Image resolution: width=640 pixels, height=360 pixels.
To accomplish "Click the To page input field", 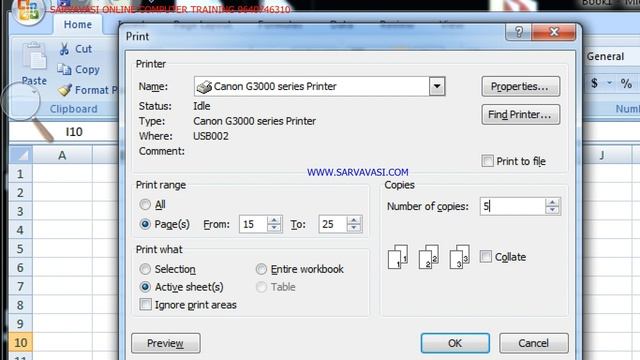I will point(333,224).
